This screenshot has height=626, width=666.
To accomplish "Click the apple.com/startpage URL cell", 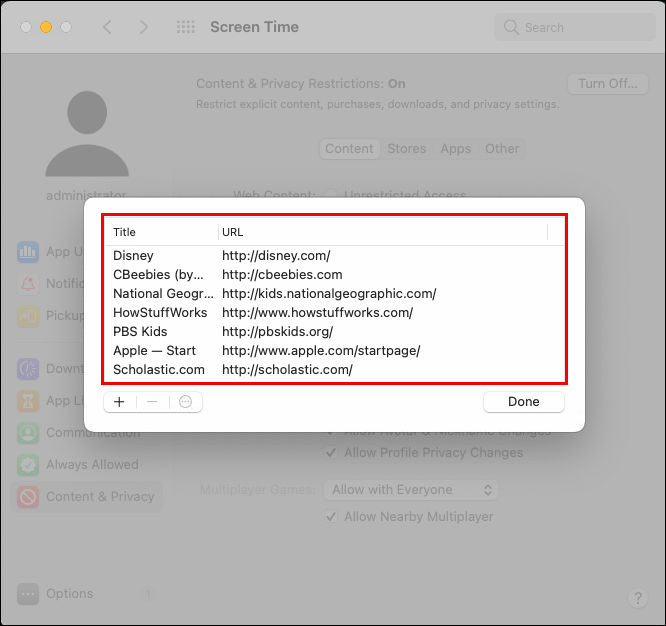I will pos(321,351).
